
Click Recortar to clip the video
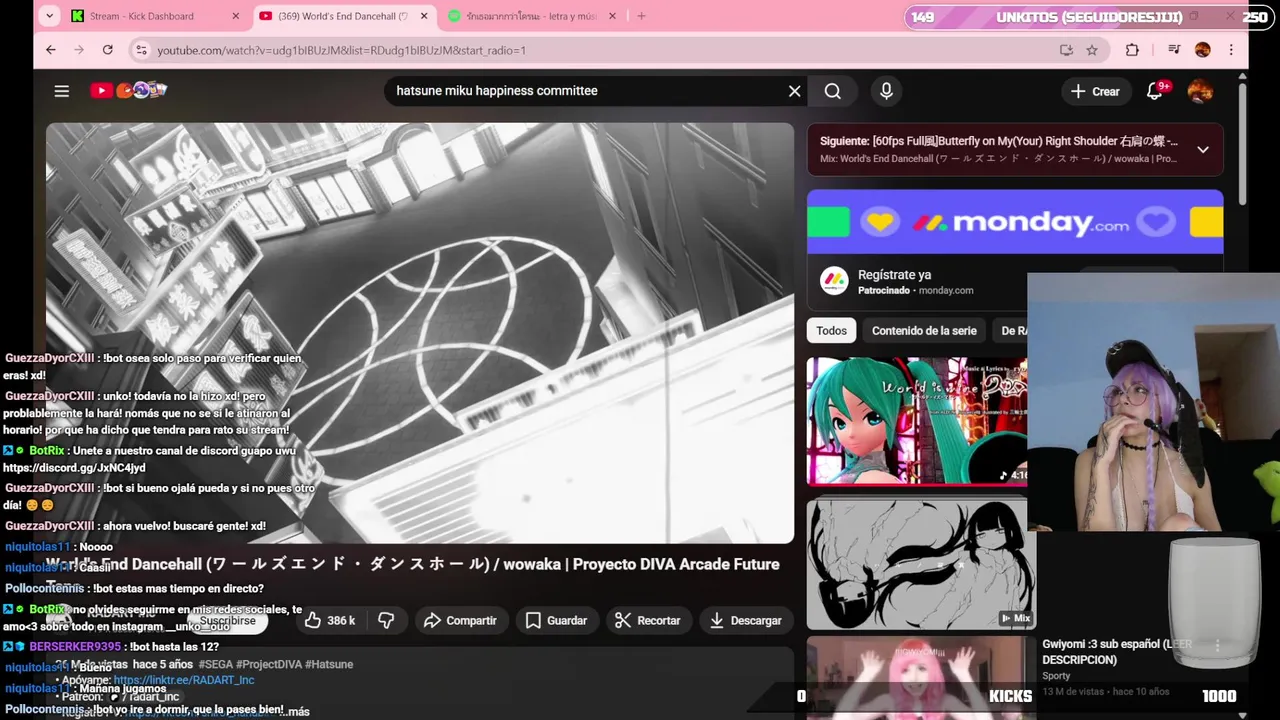pos(648,620)
